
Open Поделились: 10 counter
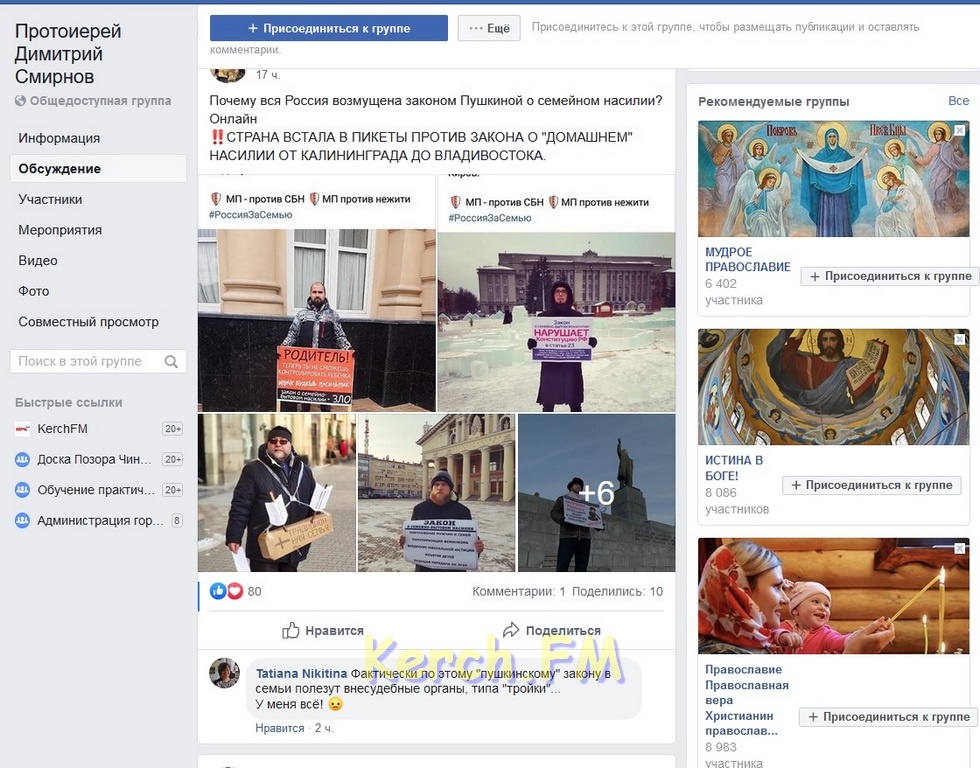pos(617,591)
